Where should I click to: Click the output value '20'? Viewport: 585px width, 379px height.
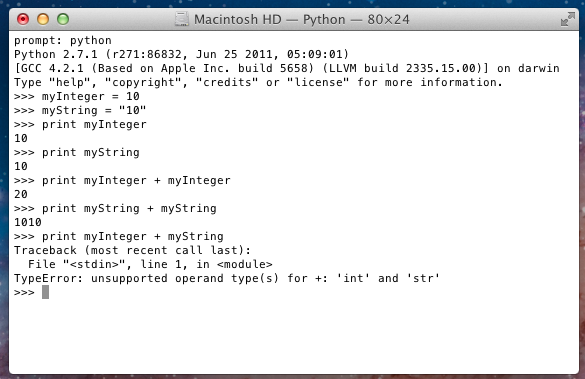click(x=21, y=194)
